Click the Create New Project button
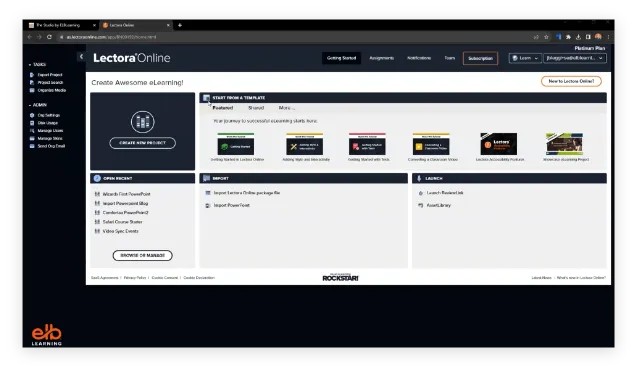Image resolution: width=637 pixels, height=373 pixels. tap(143, 143)
